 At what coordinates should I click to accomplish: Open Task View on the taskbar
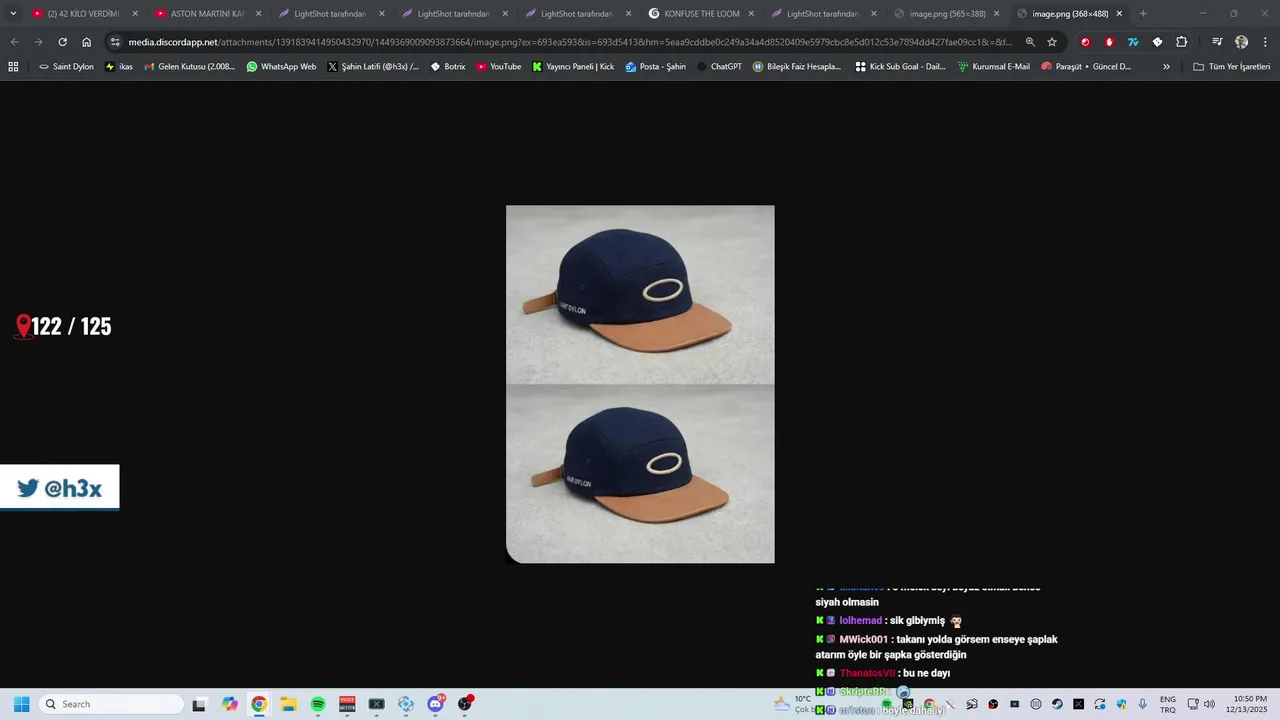click(x=199, y=704)
